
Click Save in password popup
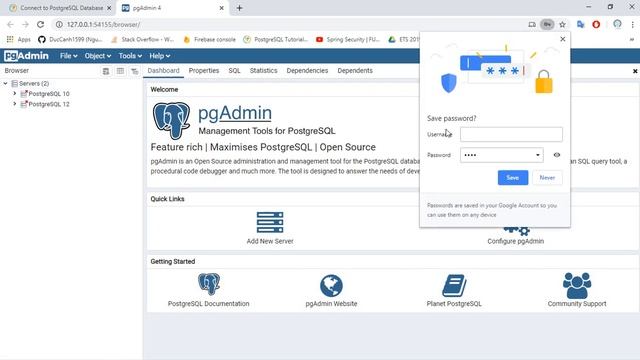pos(513,178)
